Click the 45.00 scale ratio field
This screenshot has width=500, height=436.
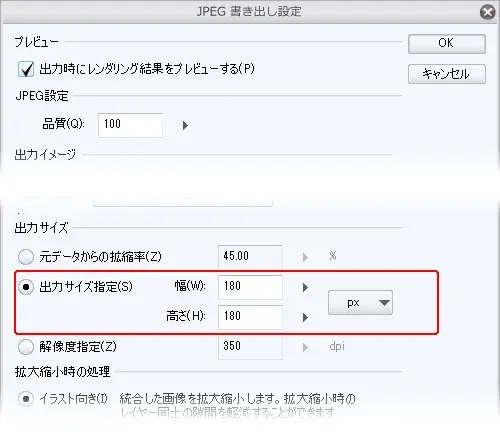[x=250, y=257]
